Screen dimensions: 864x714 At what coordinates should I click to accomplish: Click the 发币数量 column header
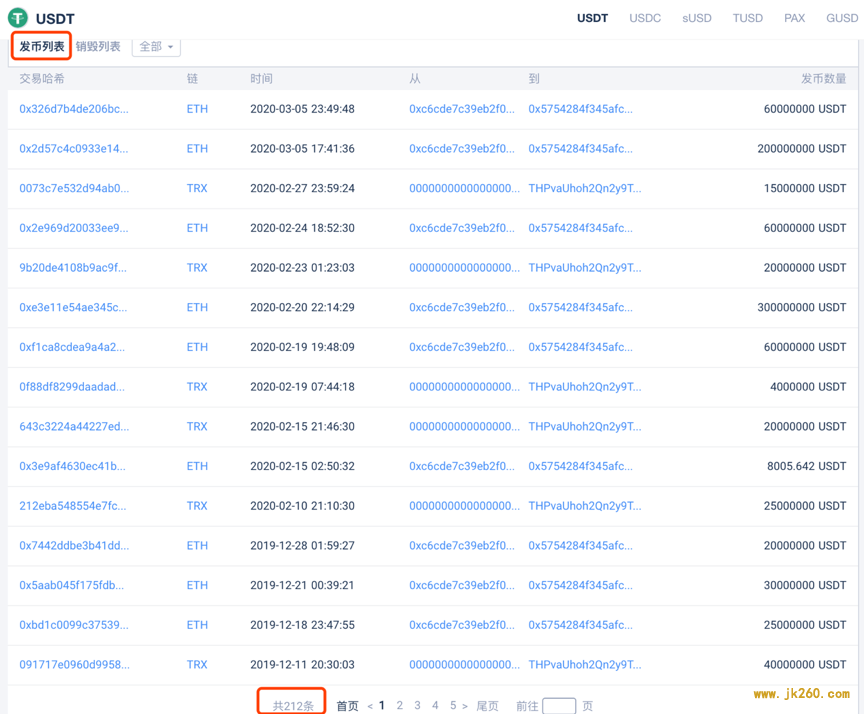[x=823, y=79]
